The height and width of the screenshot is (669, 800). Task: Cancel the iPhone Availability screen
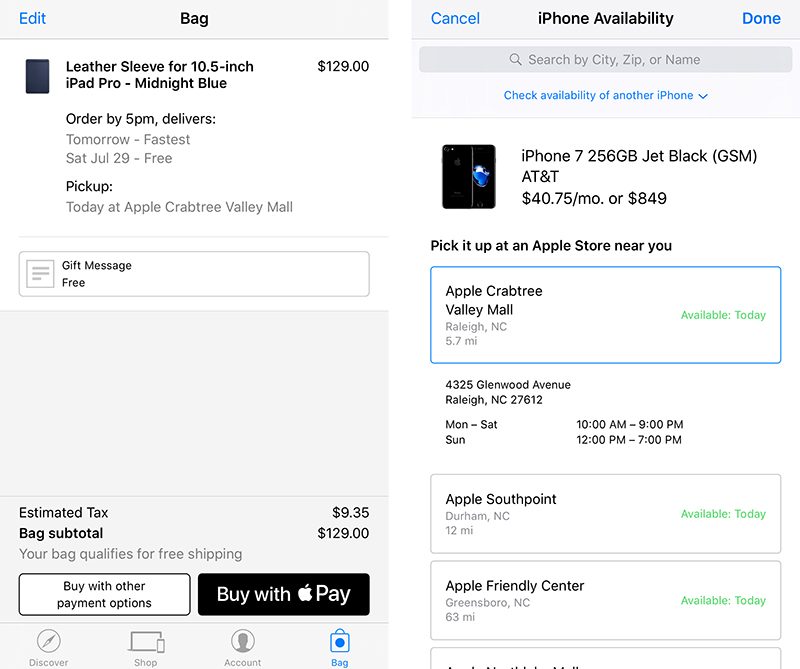tap(455, 19)
